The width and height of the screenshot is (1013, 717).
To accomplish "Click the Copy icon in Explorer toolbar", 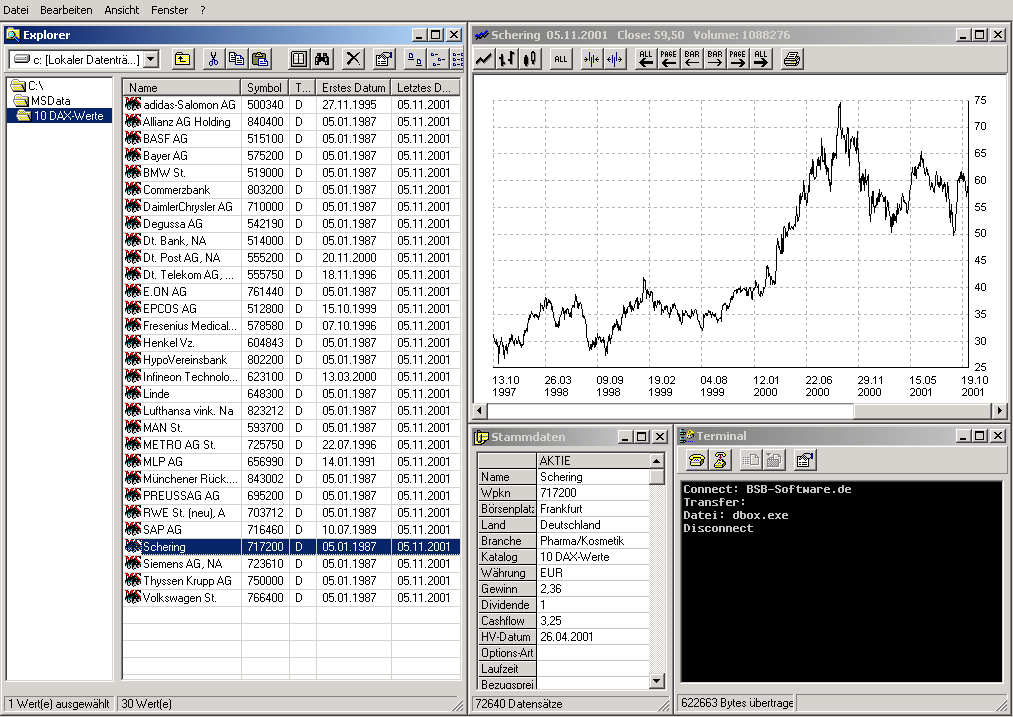I will click(x=236, y=59).
